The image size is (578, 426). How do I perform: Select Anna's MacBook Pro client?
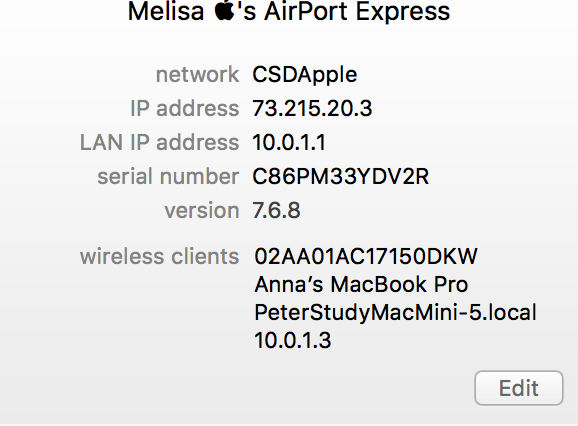click(361, 284)
